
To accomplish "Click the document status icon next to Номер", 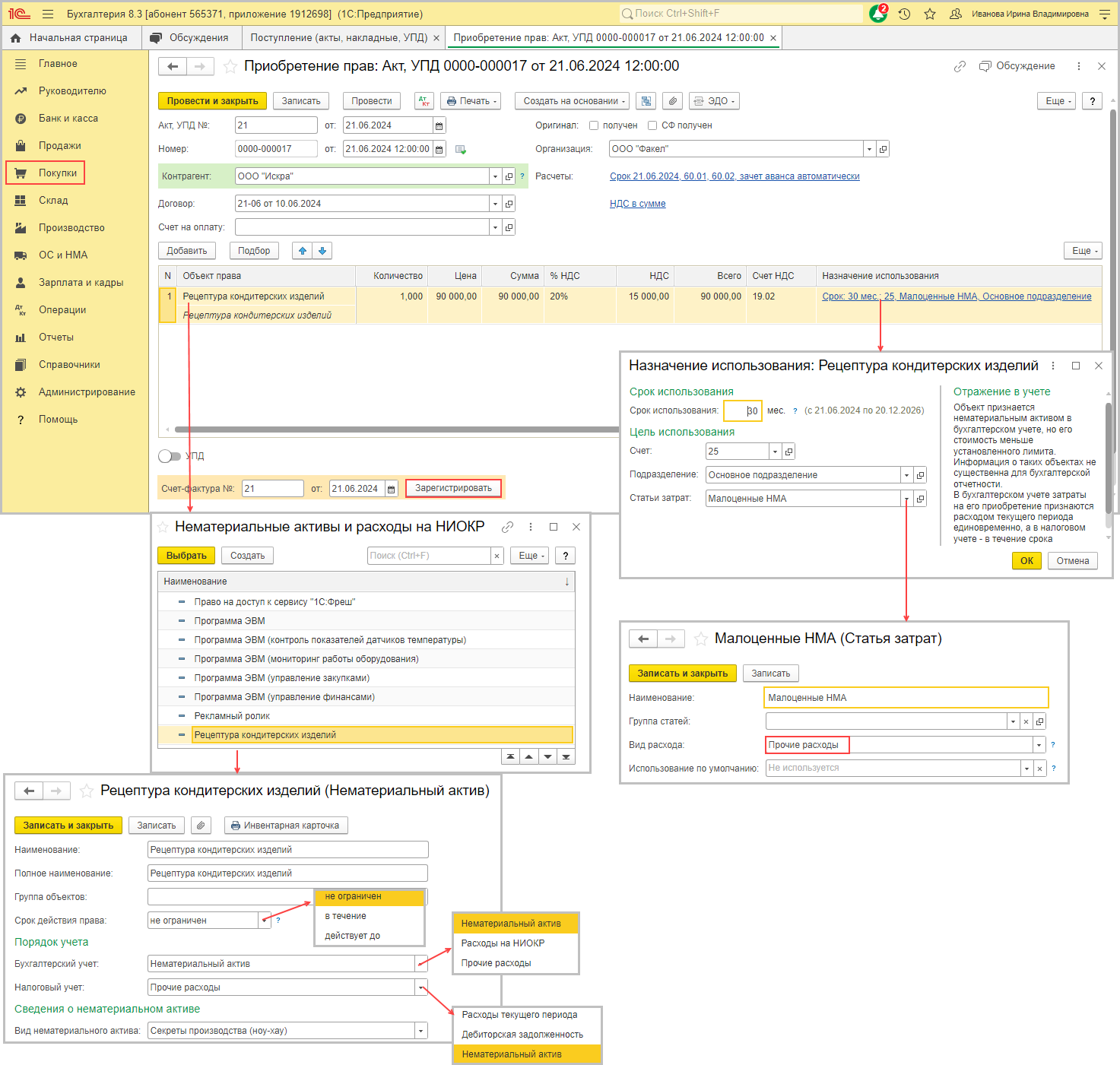I will click(x=461, y=149).
